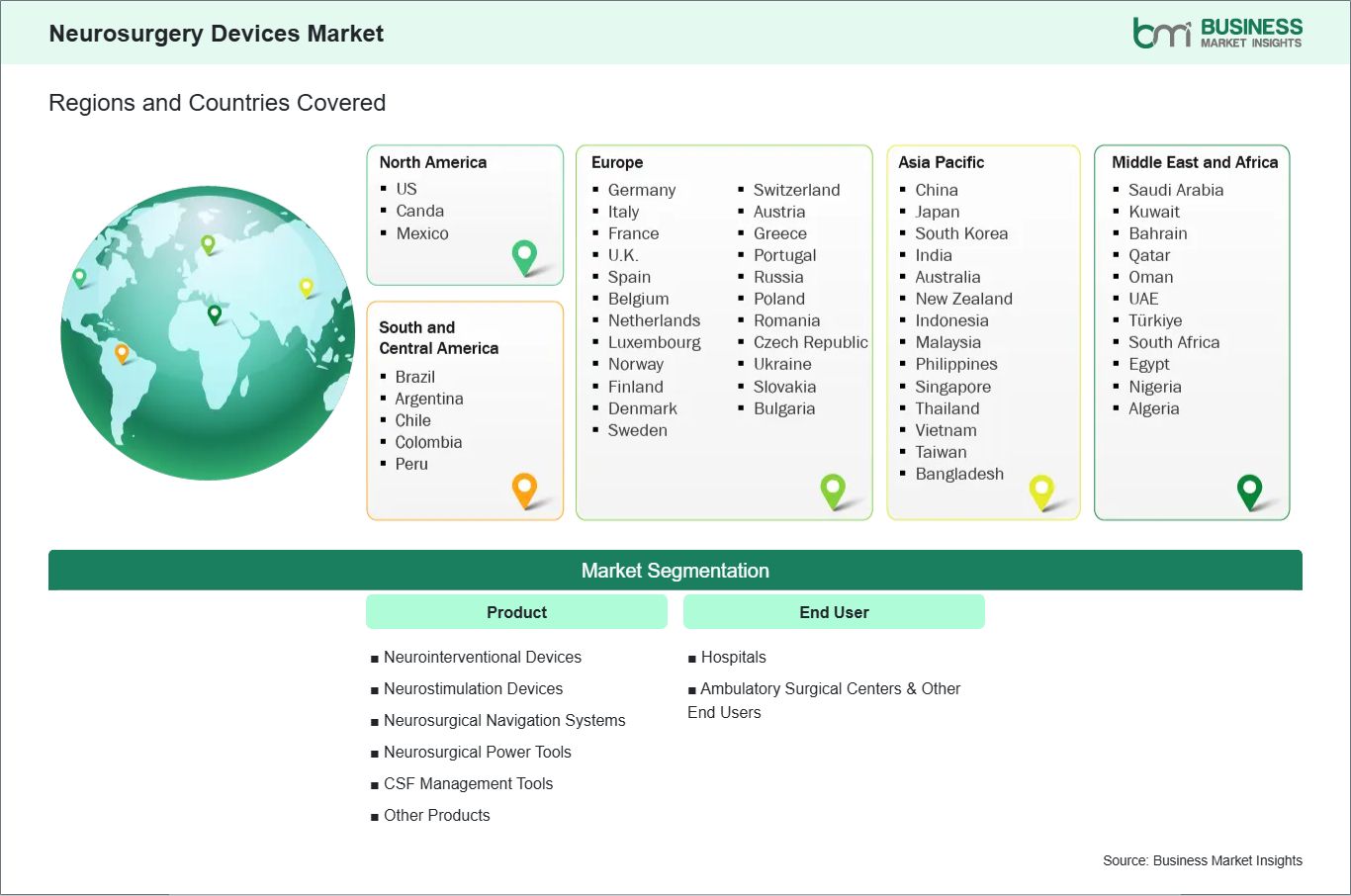Click the Market Segmentation banner

(x=675, y=571)
